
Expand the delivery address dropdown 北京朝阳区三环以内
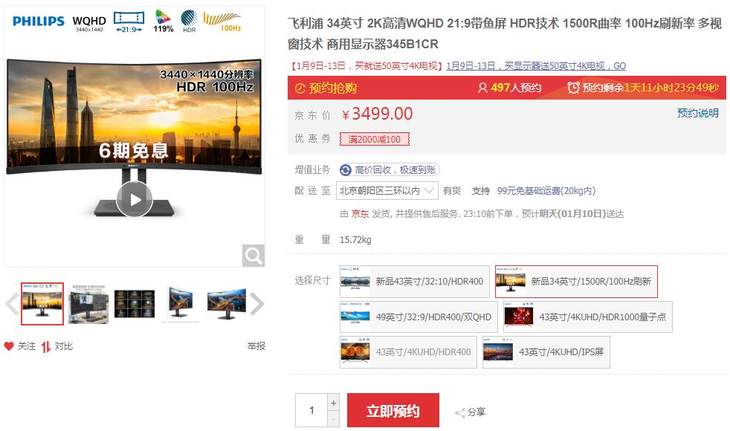(387, 191)
